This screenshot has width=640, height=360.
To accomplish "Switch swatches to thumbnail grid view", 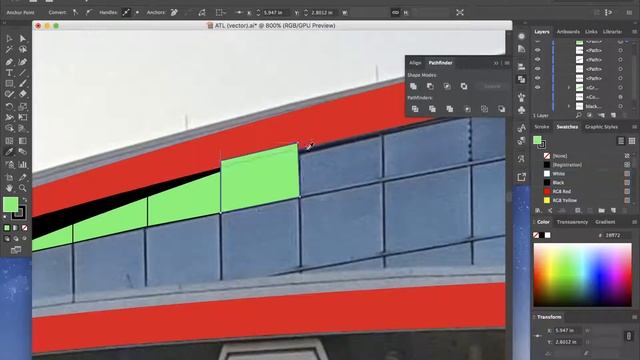I will point(632,141).
